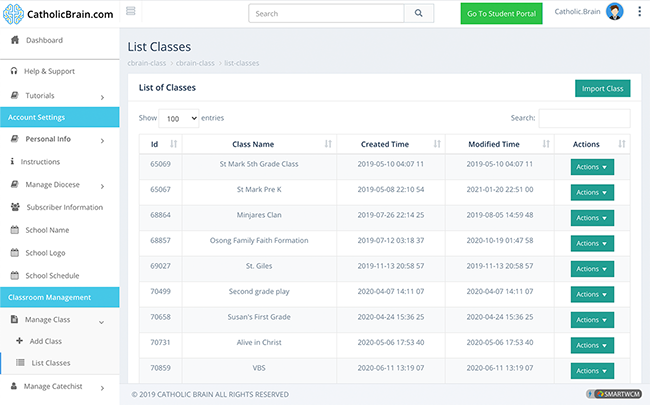The height and width of the screenshot is (405, 650).
Task: Click the Instructions info icon
Action: click(12, 161)
